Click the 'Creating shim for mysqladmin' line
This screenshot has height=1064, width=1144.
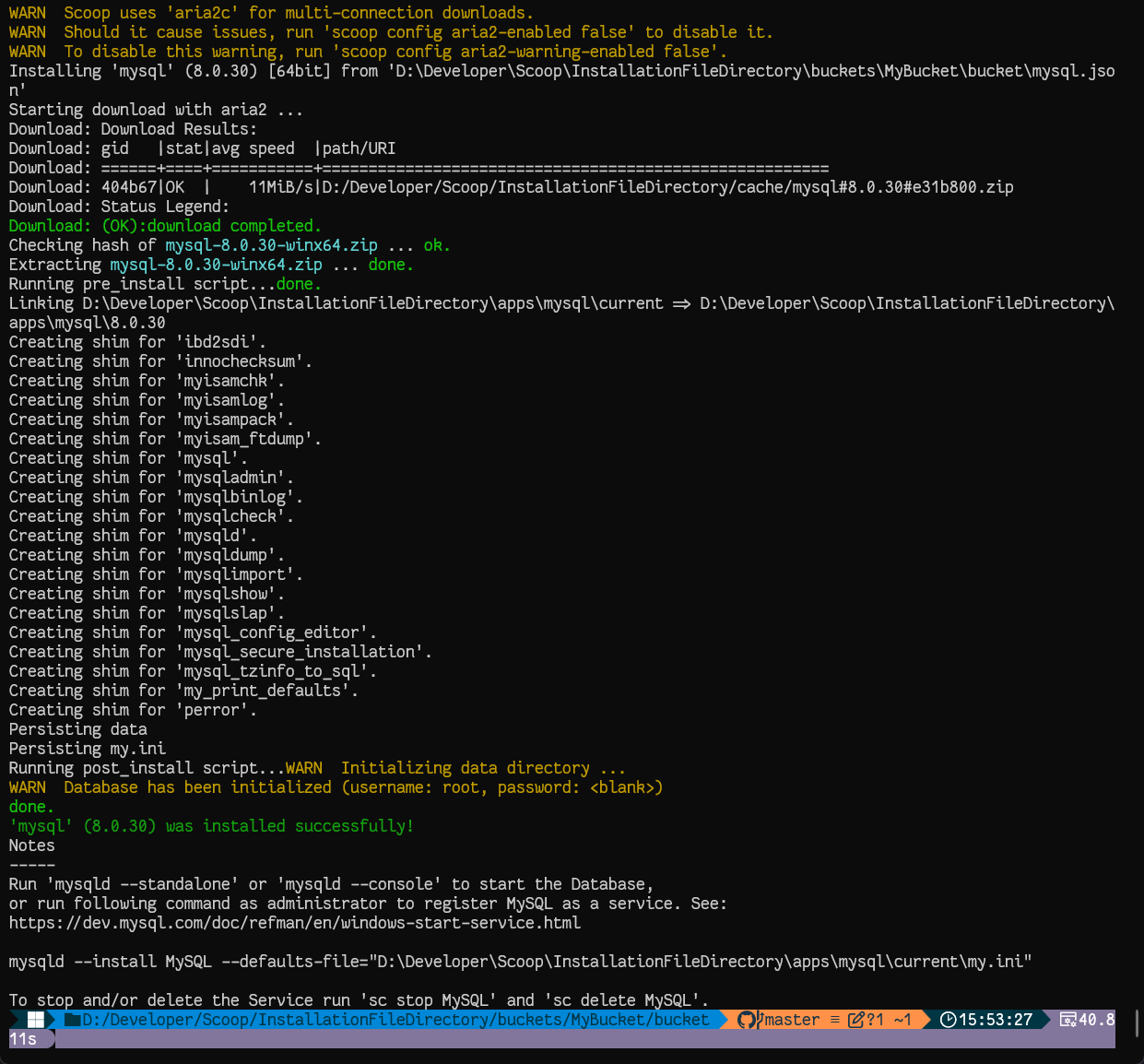click(x=151, y=477)
